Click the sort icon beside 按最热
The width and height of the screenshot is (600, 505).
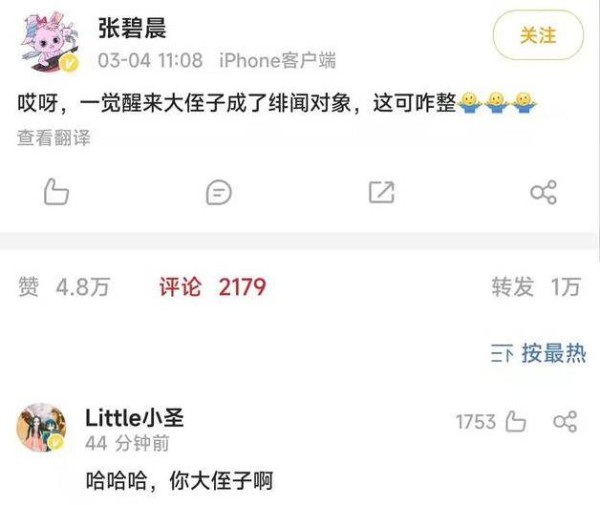(x=502, y=354)
